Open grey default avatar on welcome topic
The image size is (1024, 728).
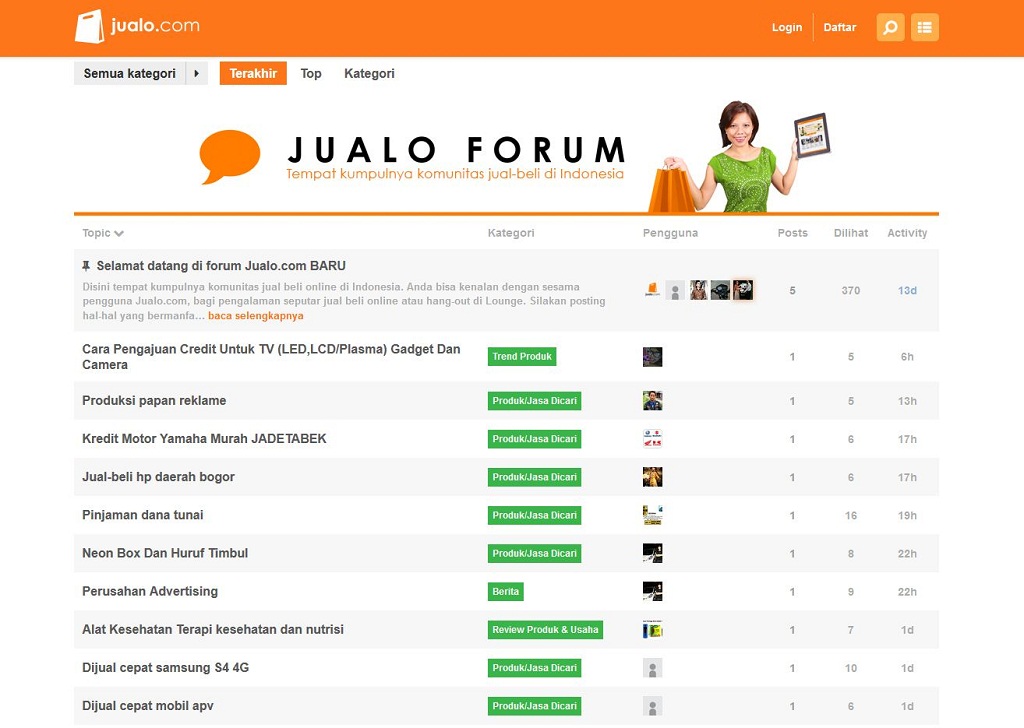675,290
